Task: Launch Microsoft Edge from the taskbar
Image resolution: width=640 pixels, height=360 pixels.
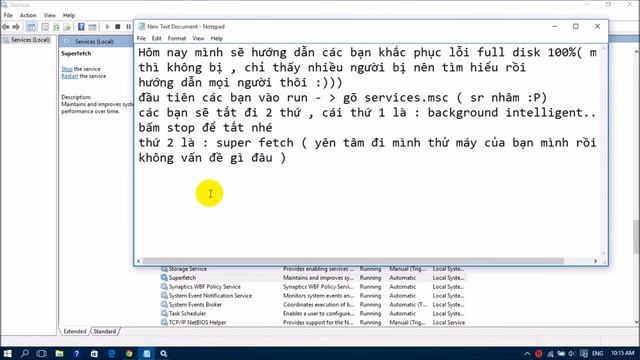Action: pos(111,353)
